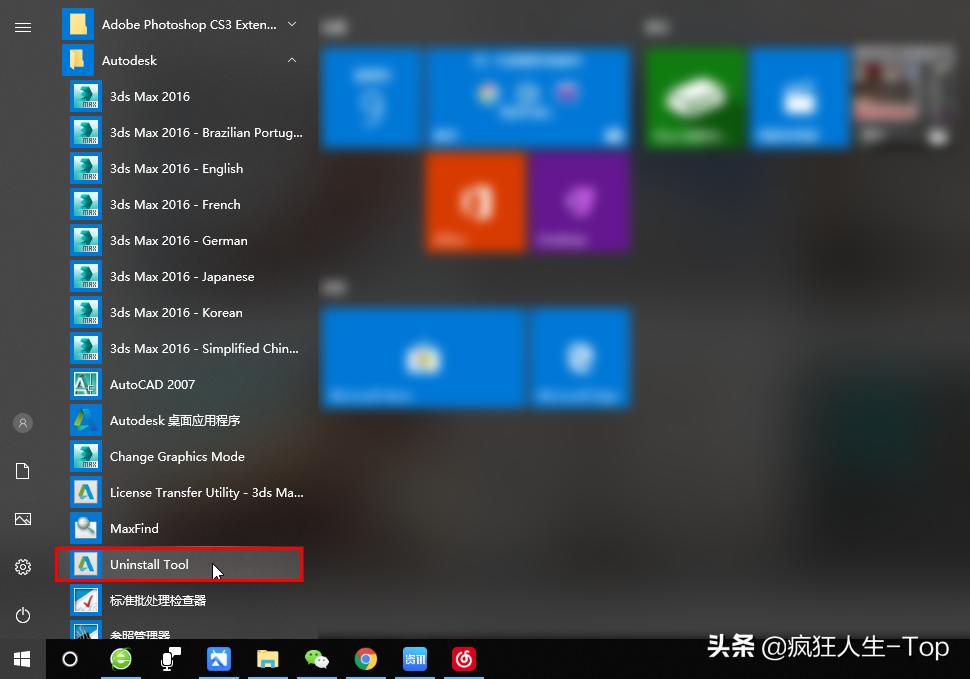Click the Power button in the Start menu
Viewport: 970px width, 679px height.
(22, 615)
